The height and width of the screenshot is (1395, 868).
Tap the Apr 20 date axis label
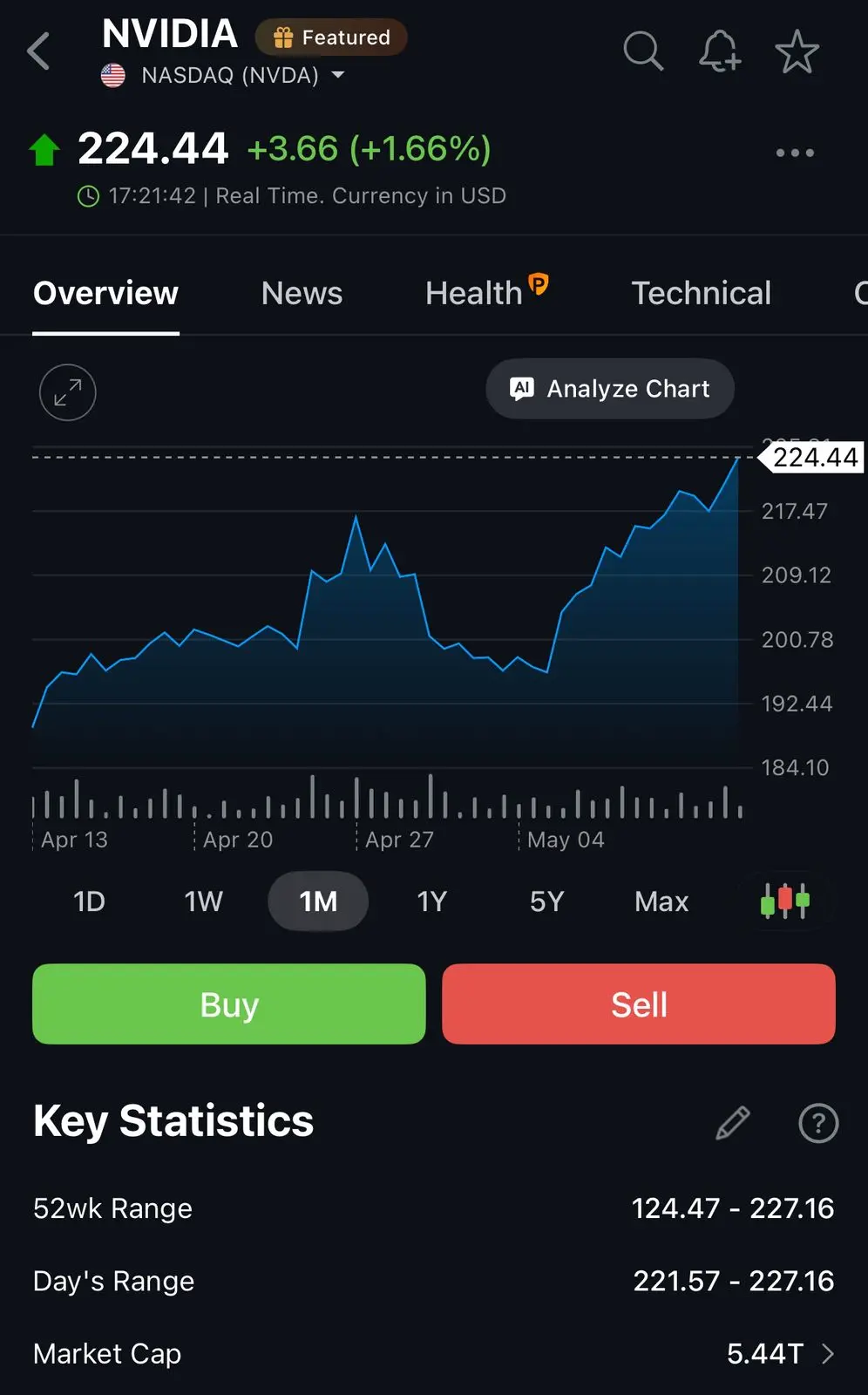(x=238, y=840)
